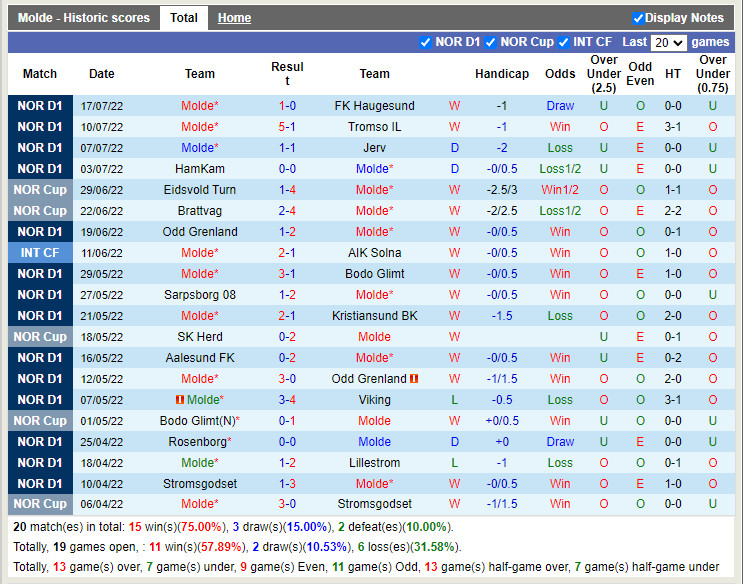This screenshot has height=584, width=743.
Task: Open the Last 20 games dropdown
Action: 667,43
